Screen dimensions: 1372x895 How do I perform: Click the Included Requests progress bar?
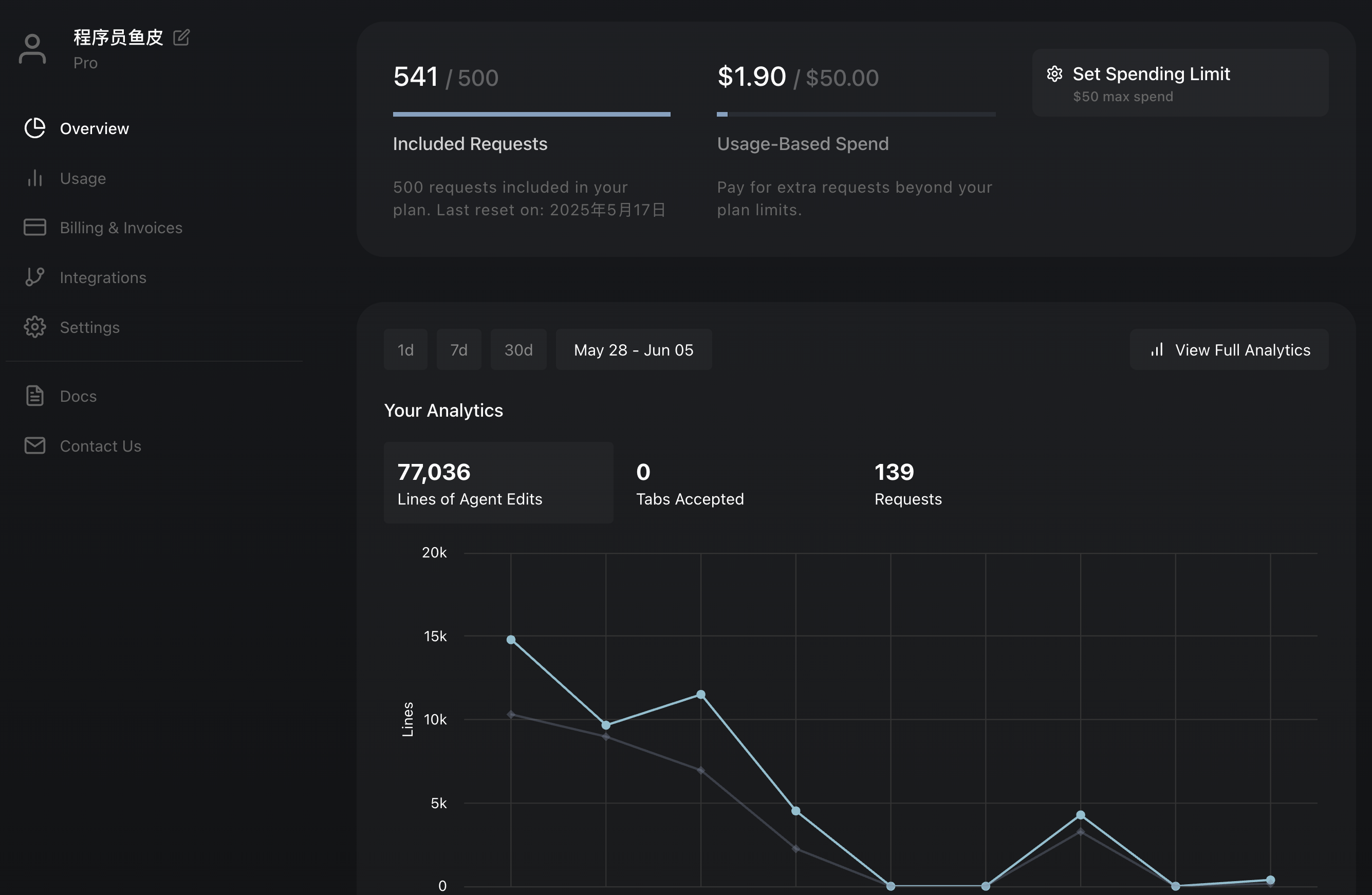pyautogui.click(x=531, y=115)
